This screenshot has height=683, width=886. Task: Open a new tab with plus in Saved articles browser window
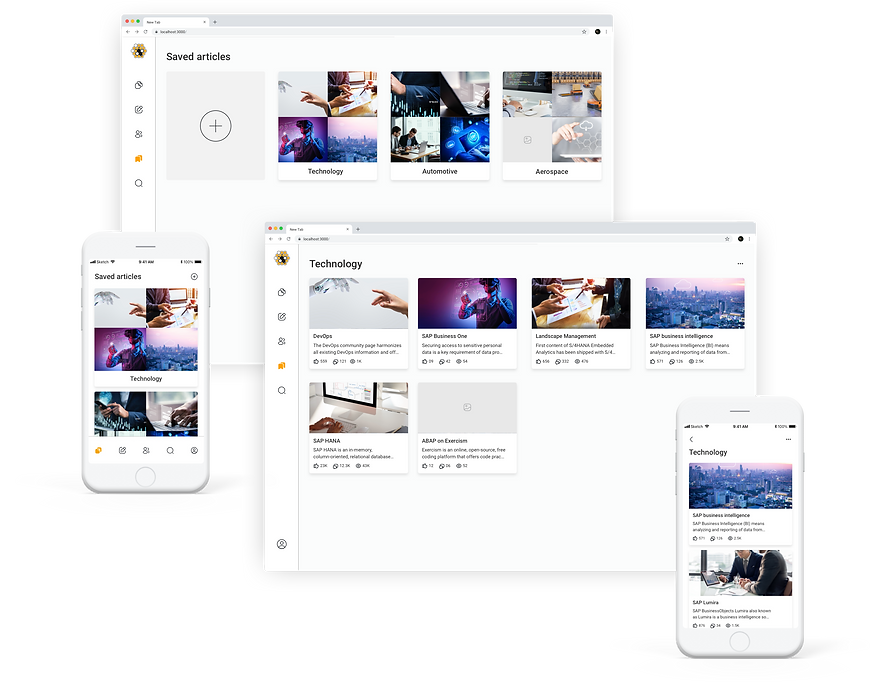[215, 22]
